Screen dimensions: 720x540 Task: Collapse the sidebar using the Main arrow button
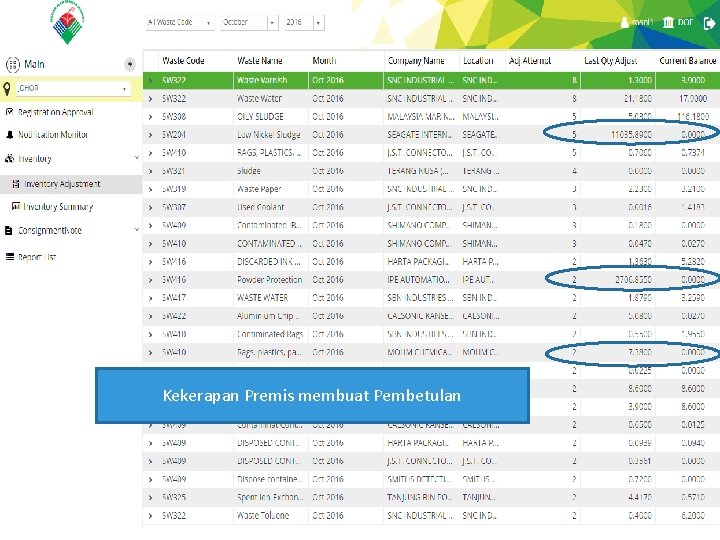(130, 64)
